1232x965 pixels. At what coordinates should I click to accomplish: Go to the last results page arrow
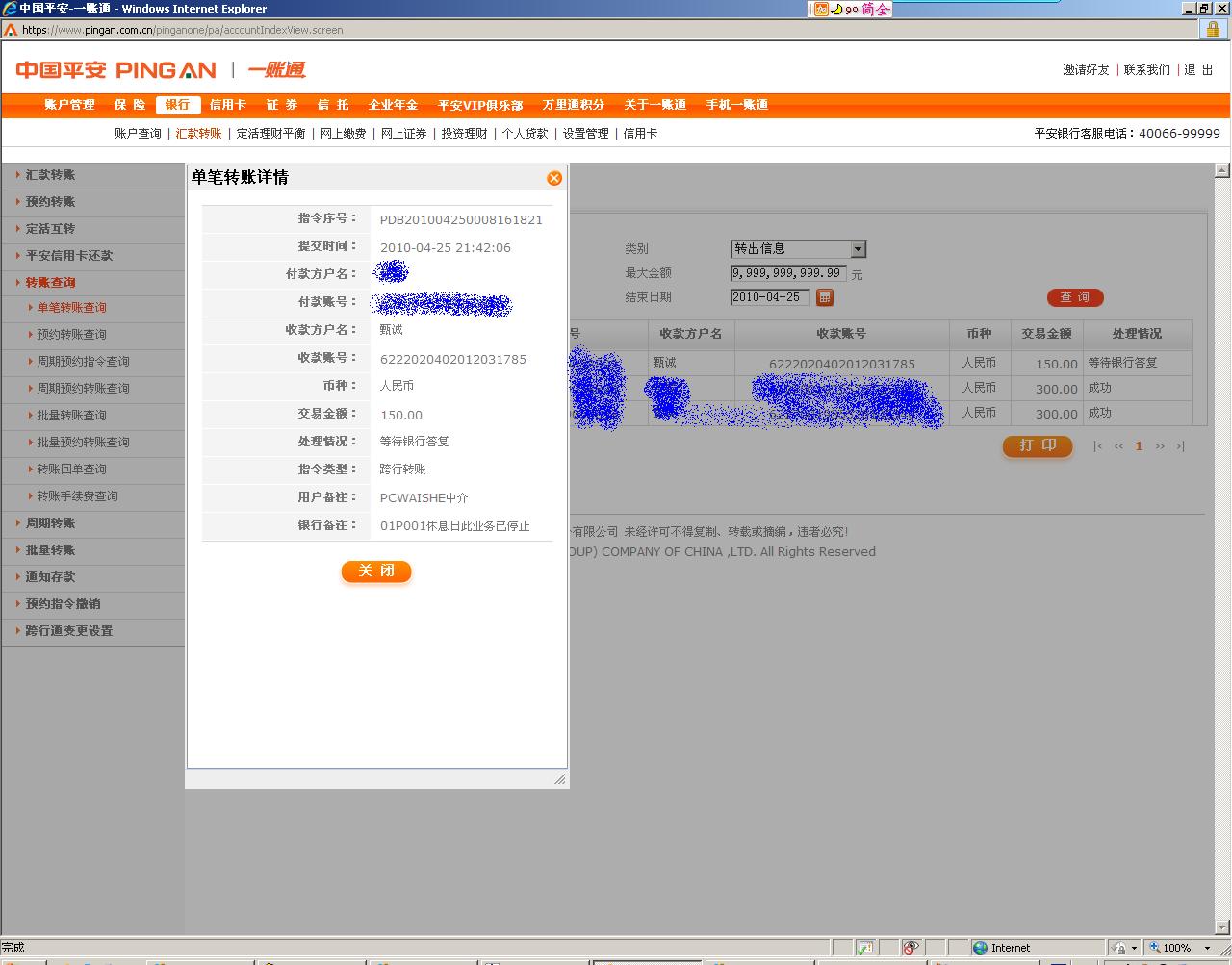click(x=1180, y=446)
